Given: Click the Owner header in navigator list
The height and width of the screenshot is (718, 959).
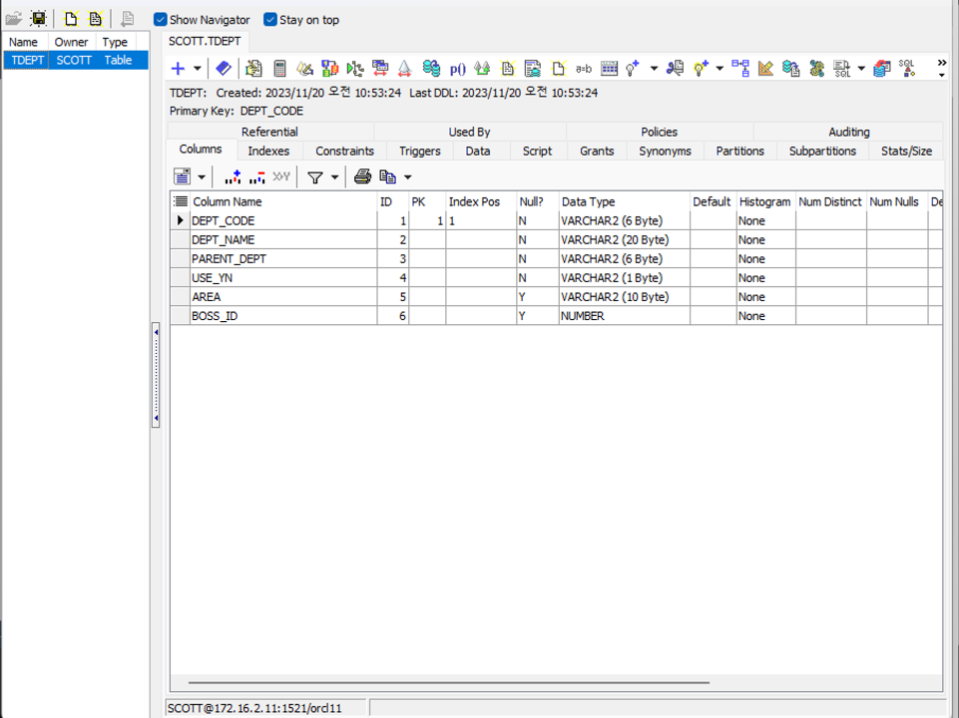Looking at the screenshot, I should pyautogui.click(x=72, y=42).
